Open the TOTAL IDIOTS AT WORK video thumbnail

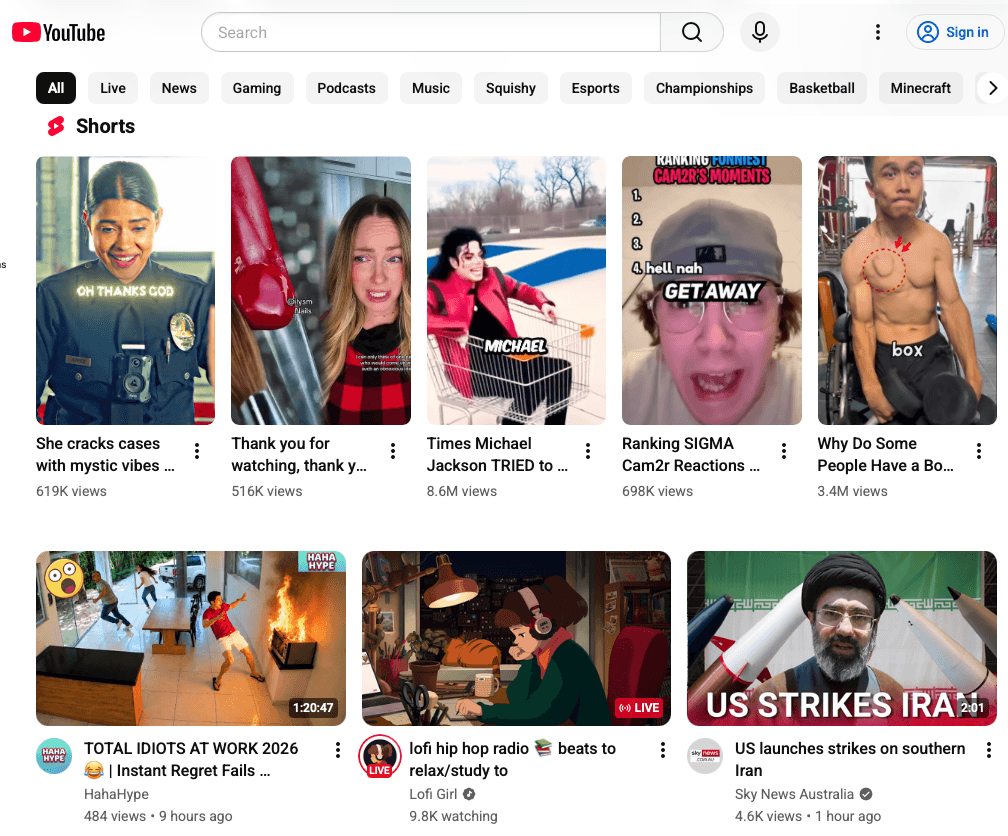[191, 639]
